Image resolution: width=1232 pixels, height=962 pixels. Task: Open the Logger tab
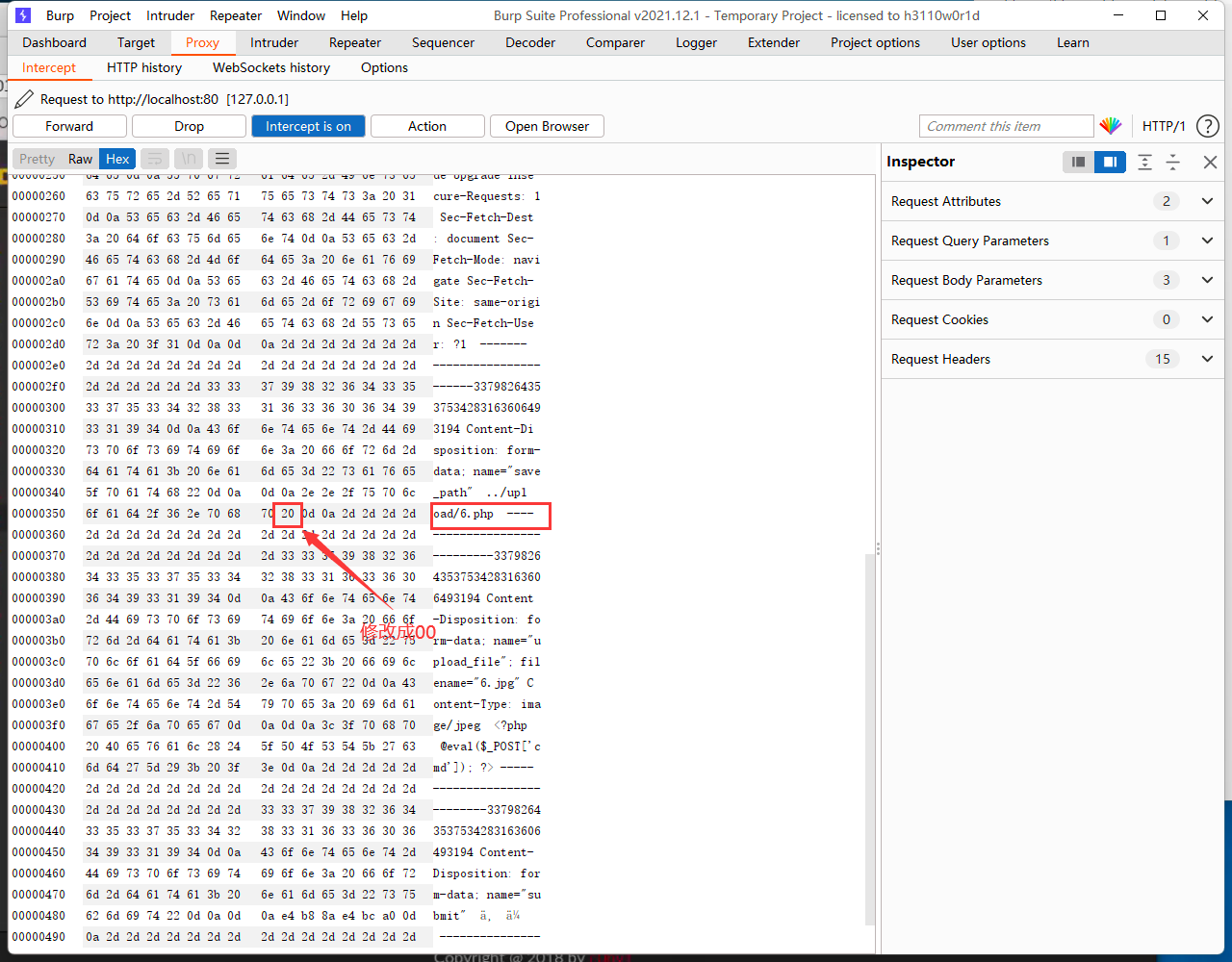[696, 42]
